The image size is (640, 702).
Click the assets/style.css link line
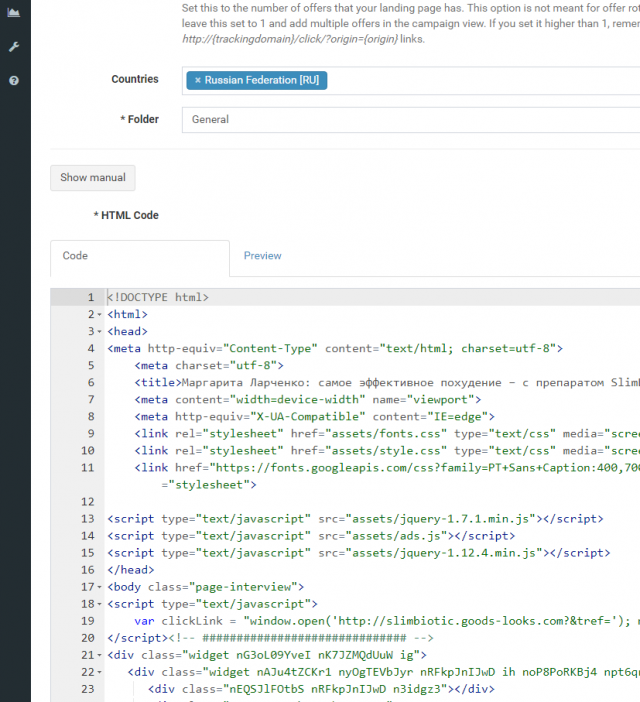[387, 450]
